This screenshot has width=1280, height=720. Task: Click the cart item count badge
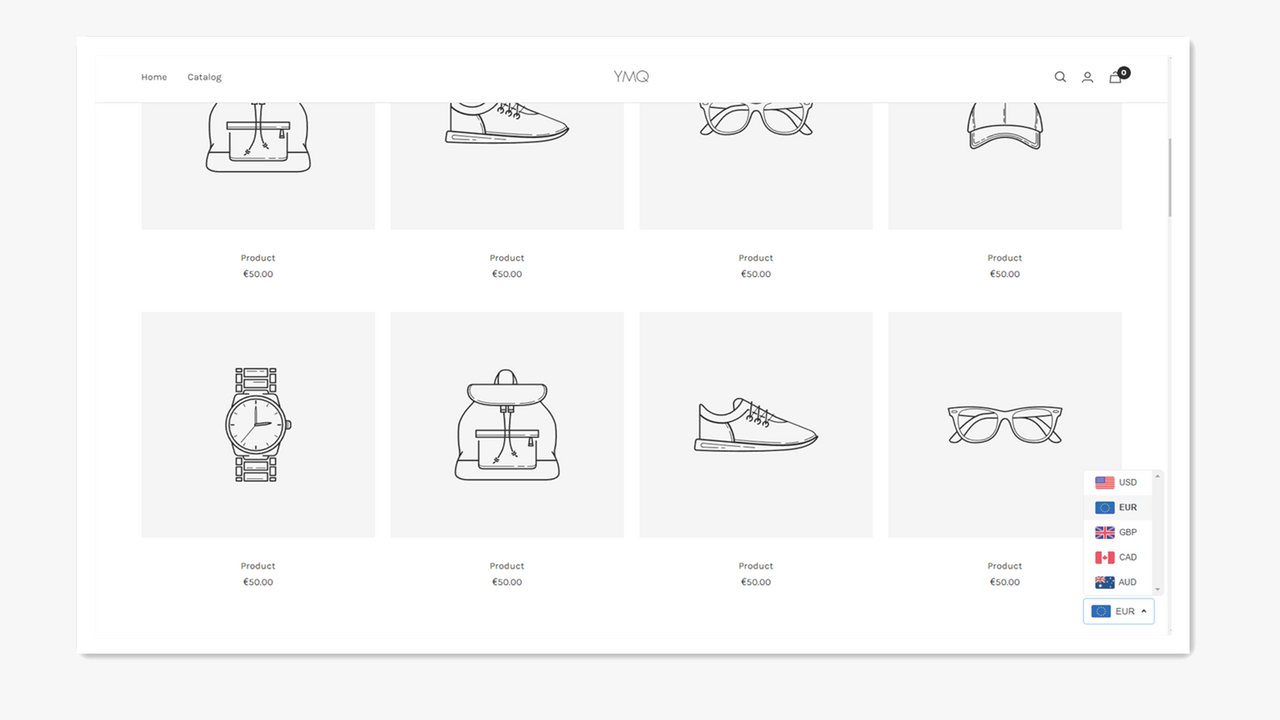(1124, 72)
